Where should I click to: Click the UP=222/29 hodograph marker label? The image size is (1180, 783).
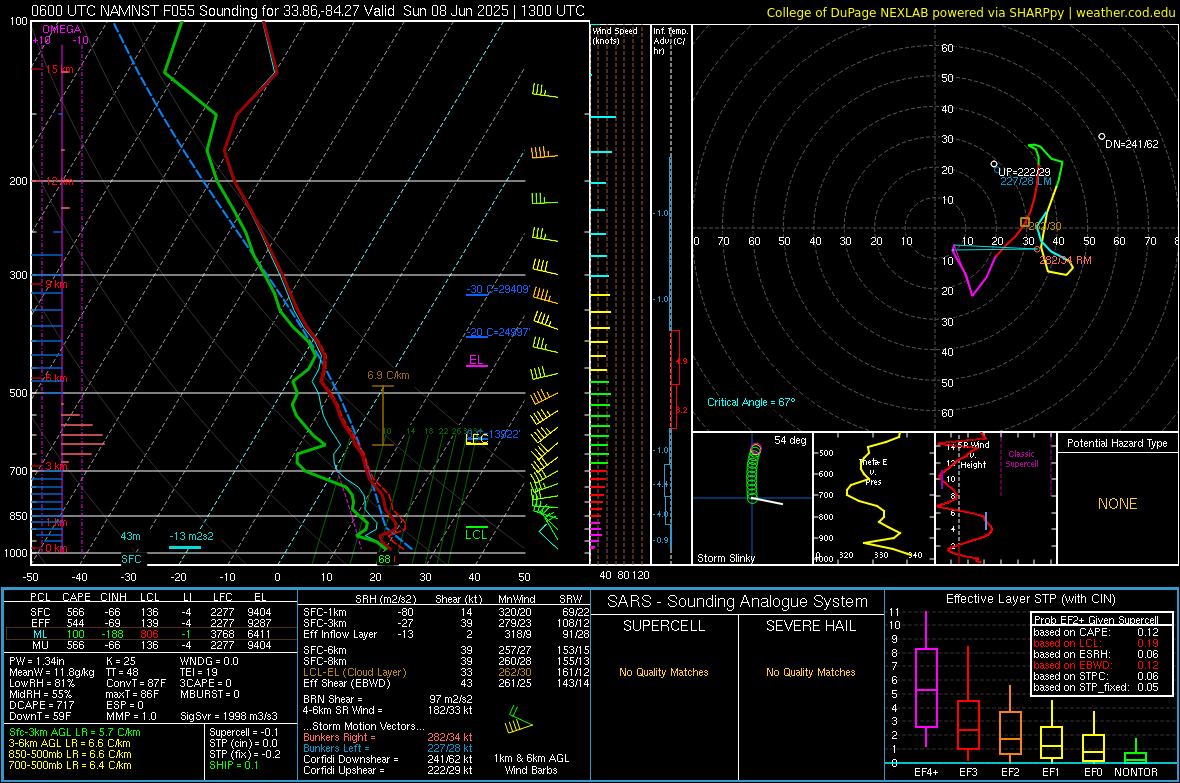point(1024,172)
